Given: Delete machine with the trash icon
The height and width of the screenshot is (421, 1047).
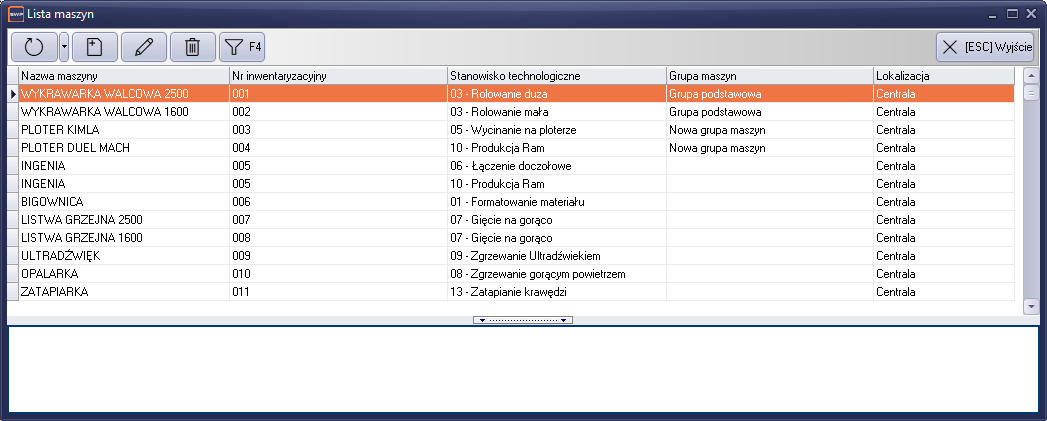Looking at the screenshot, I should coord(193,46).
